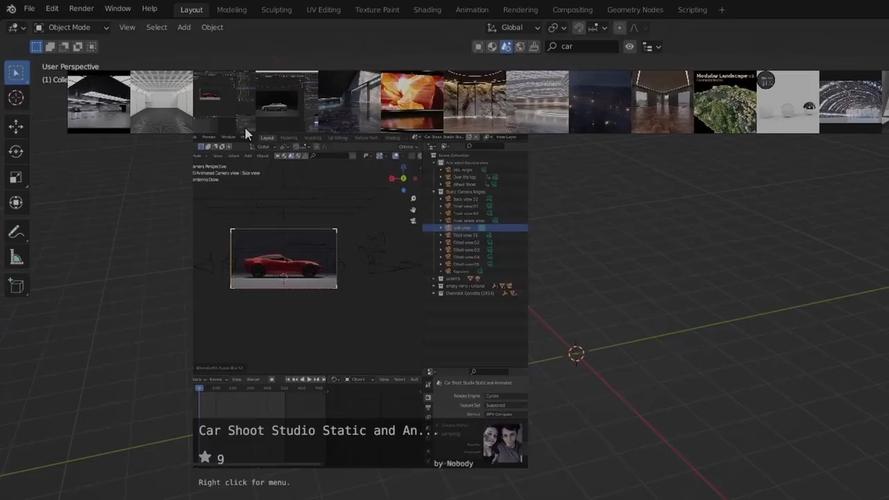The height and width of the screenshot is (500, 889).
Task: Open the proportional falloff dropdown
Action: [x=638, y=27]
